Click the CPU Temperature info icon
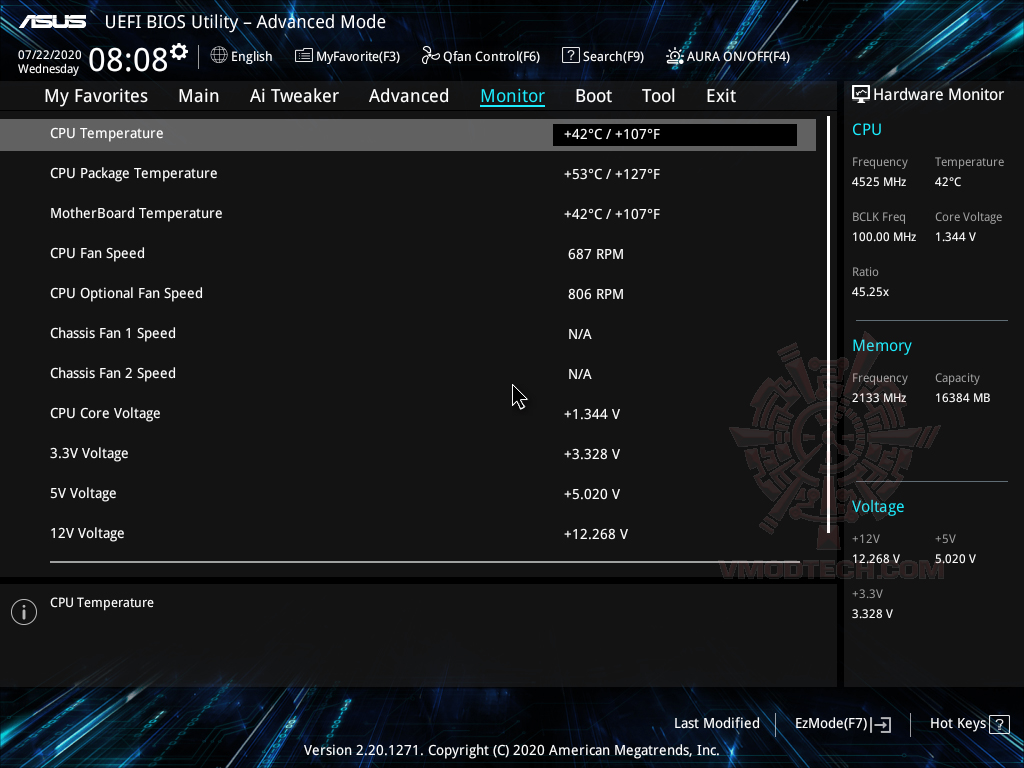This screenshot has width=1024, height=768. click(23, 611)
